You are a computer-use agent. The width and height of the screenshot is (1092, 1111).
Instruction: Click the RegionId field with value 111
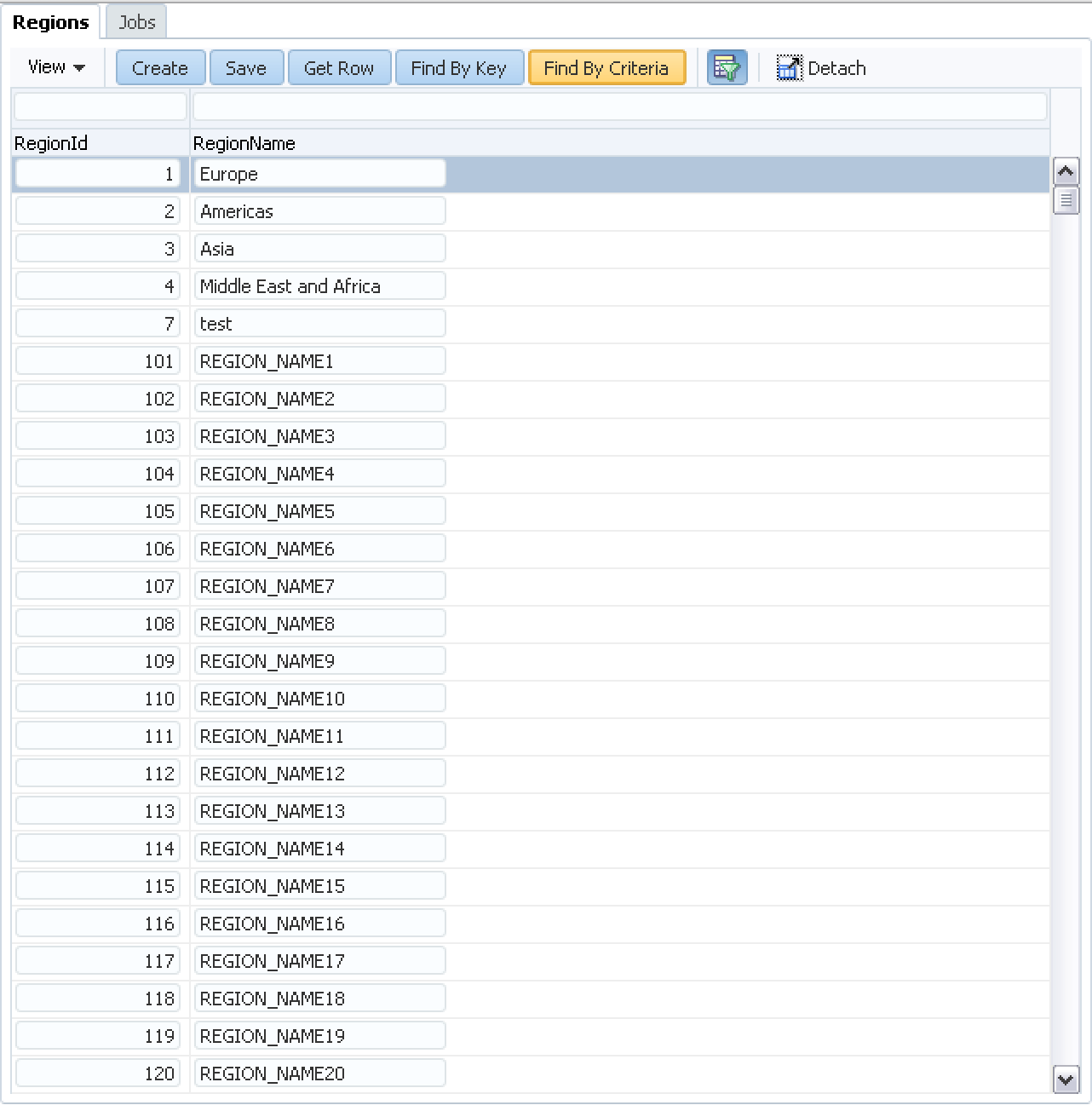point(98,736)
